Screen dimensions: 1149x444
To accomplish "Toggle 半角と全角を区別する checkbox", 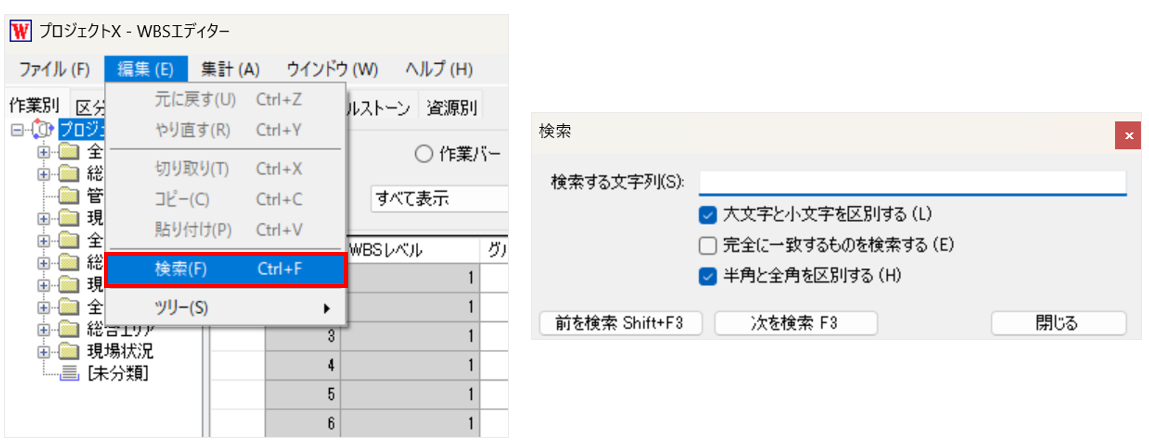I will pyautogui.click(x=707, y=276).
